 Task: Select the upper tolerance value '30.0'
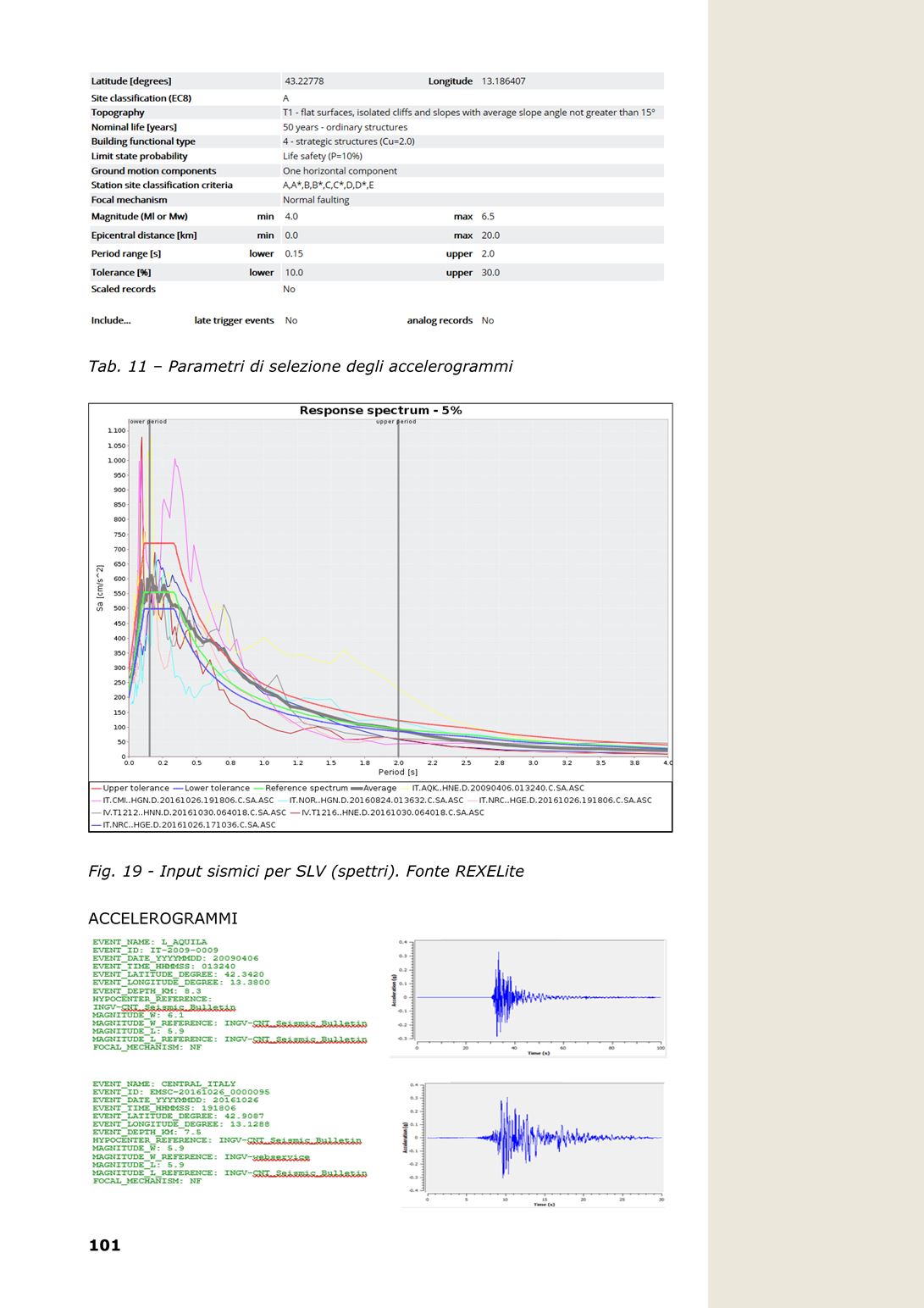pyautogui.click(x=490, y=273)
